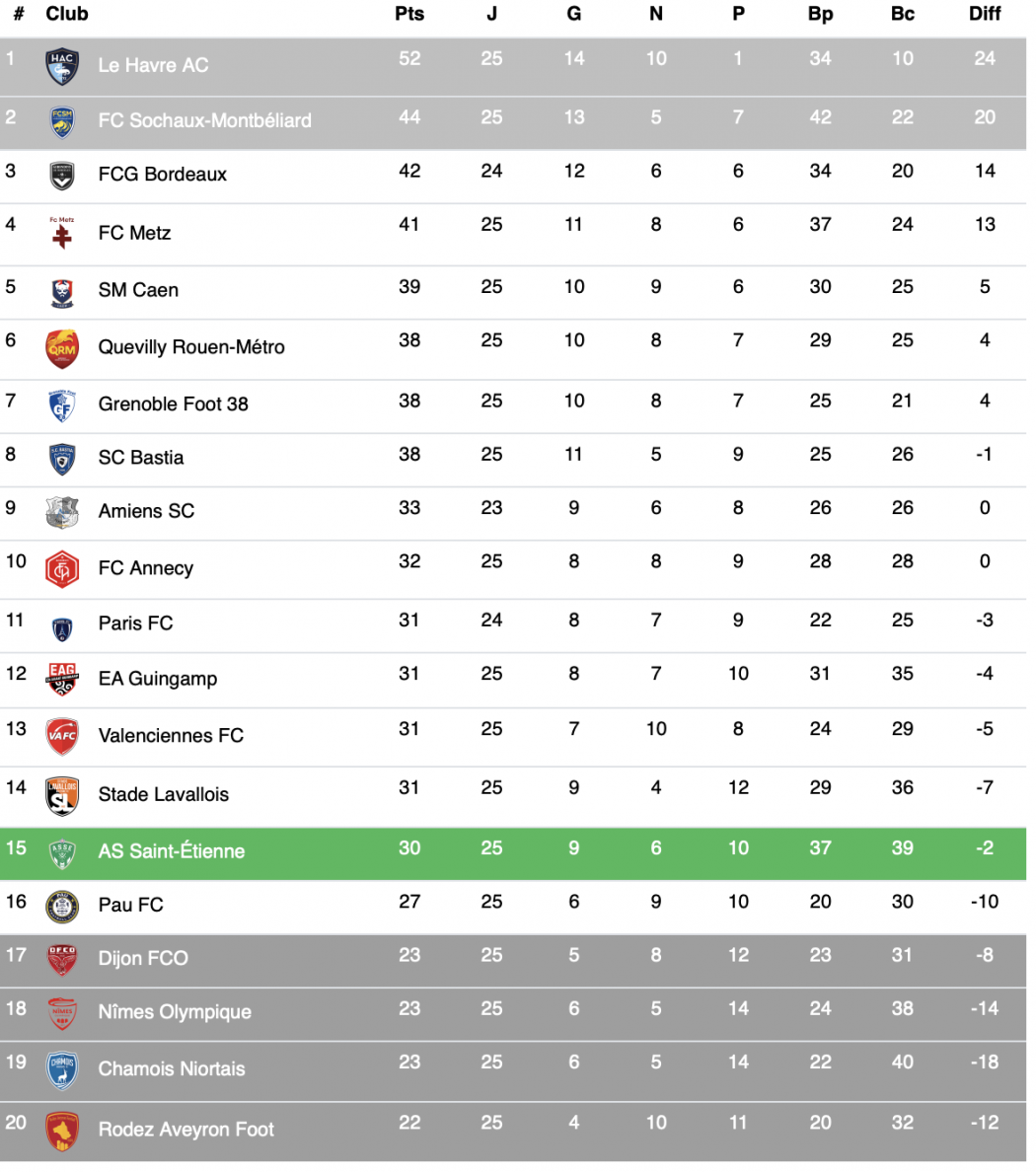Select the Valenciennes VAFC red badge
The image size is (1036, 1172).
tap(62, 737)
